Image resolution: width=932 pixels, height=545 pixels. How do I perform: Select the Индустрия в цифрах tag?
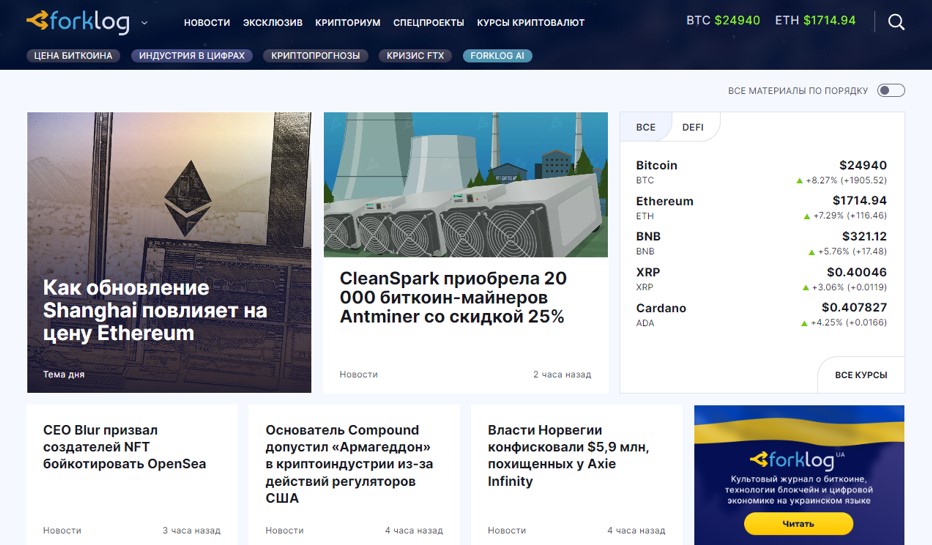tap(191, 56)
